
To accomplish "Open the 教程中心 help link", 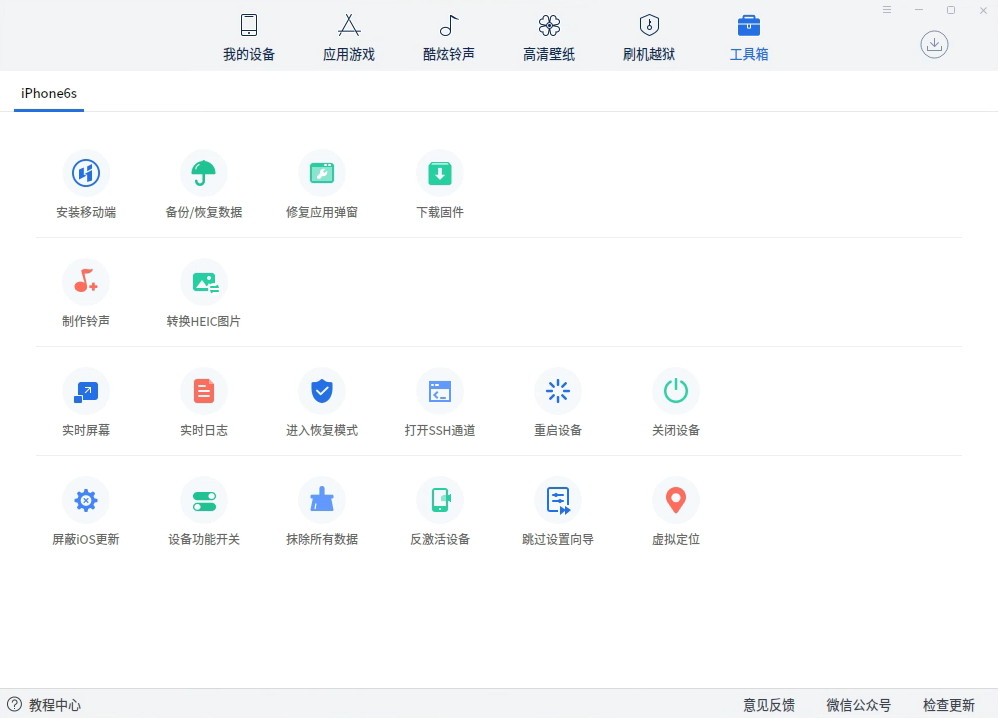I will pyautogui.click(x=45, y=705).
